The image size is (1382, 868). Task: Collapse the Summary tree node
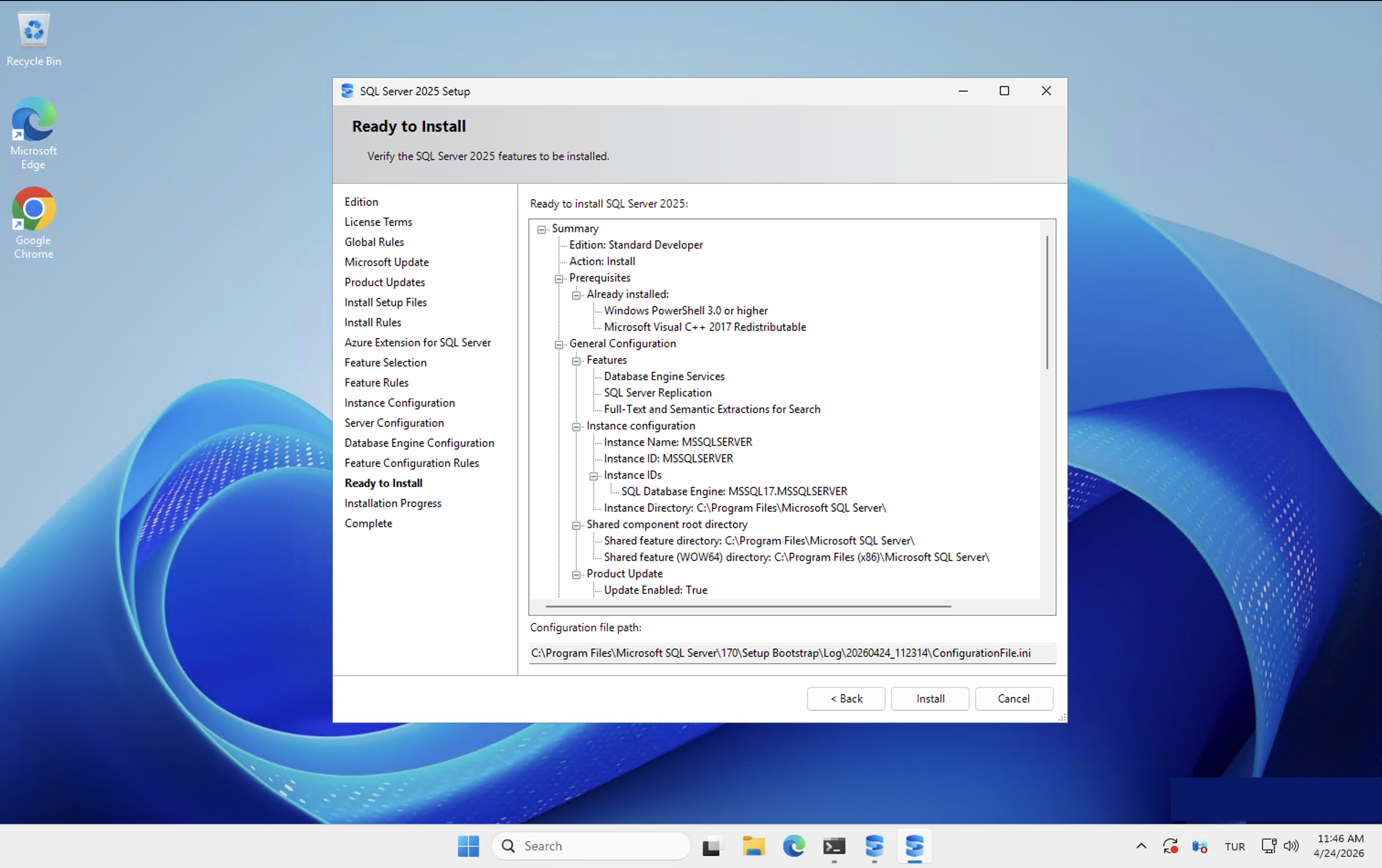541,229
